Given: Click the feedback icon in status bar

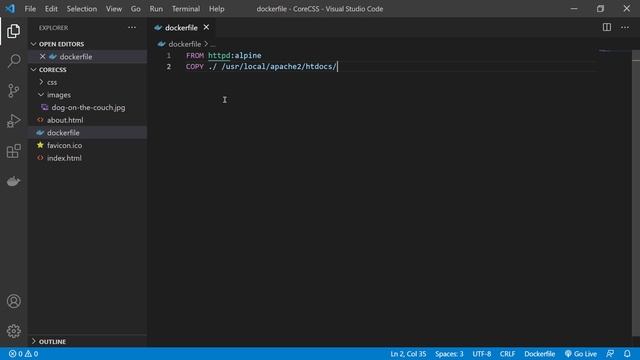Looking at the screenshot, I should [610, 354].
